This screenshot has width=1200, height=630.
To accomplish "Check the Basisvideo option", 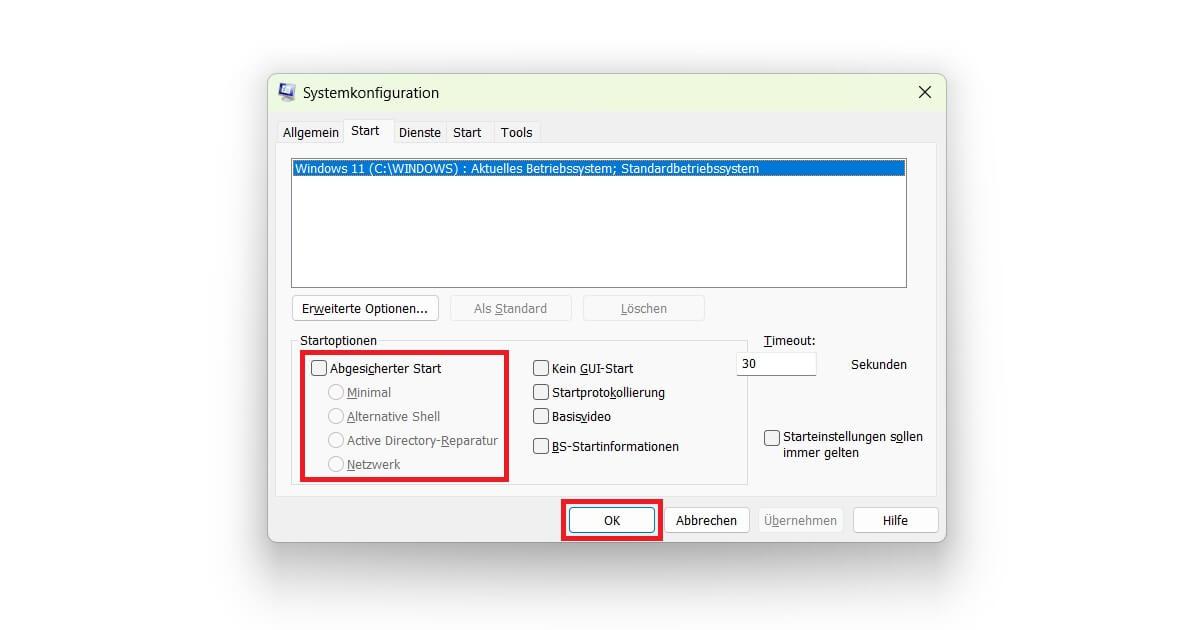I will (x=541, y=416).
